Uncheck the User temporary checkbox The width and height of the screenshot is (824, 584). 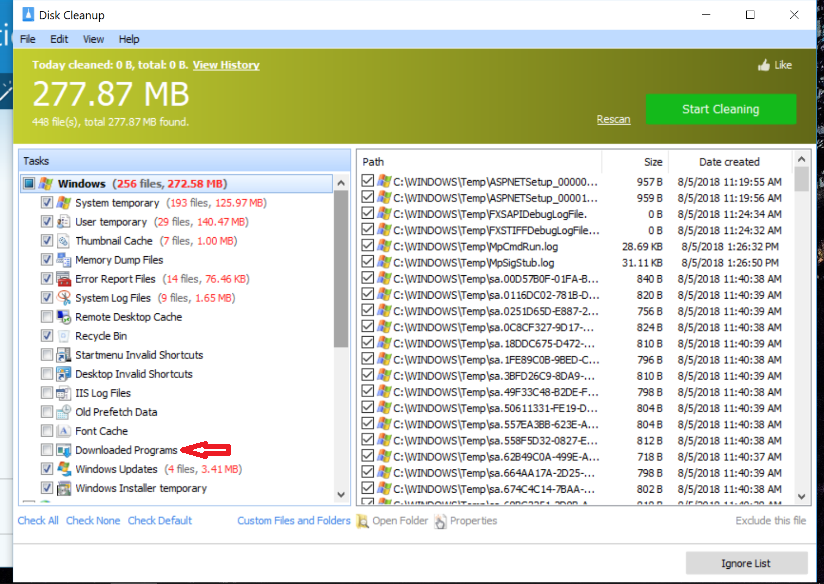coord(47,222)
